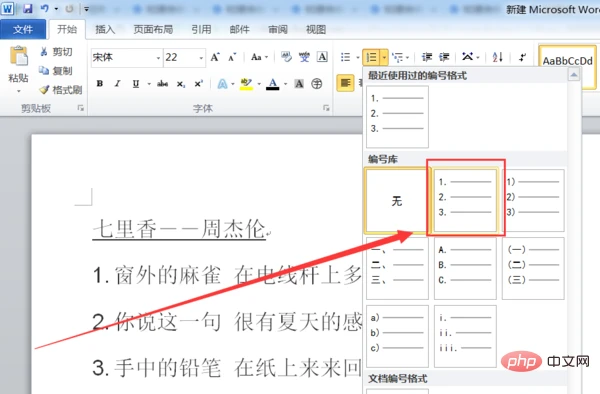
Task: Click the Show/Hide paragraph marks icon
Action: point(522,57)
